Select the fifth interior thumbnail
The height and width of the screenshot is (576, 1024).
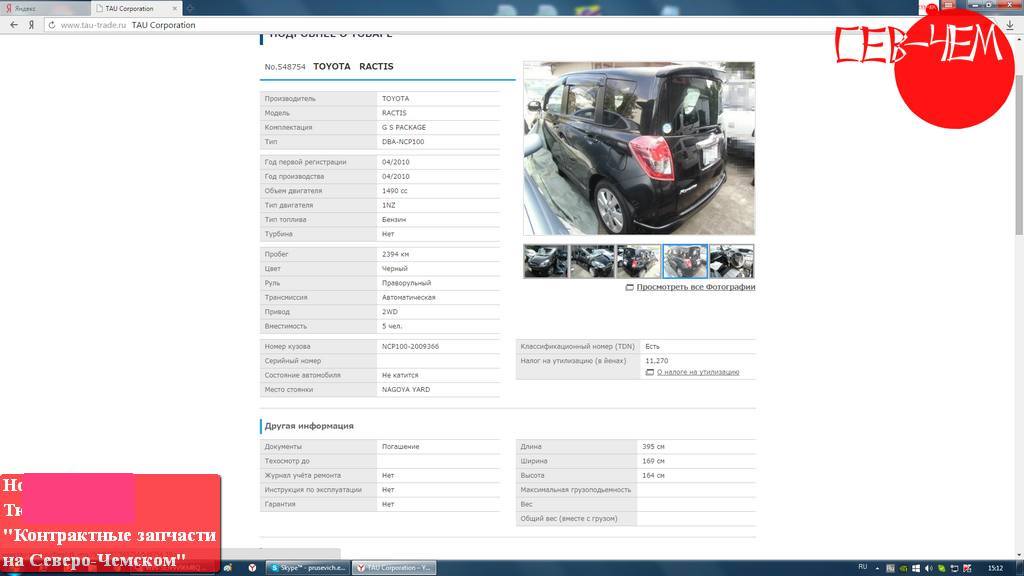(x=731, y=261)
